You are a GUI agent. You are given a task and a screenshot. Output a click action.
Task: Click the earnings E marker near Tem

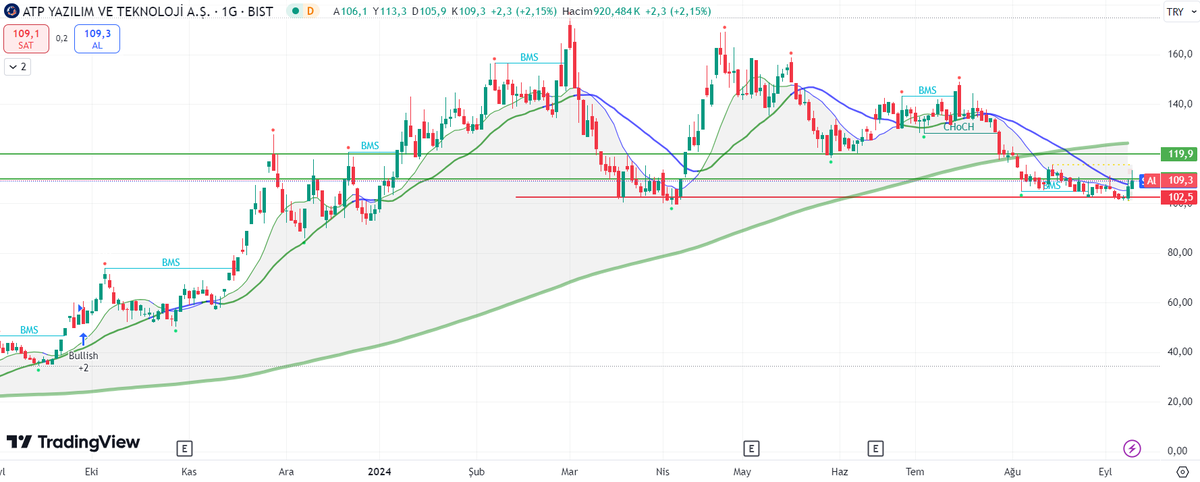pyautogui.click(x=877, y=448)
